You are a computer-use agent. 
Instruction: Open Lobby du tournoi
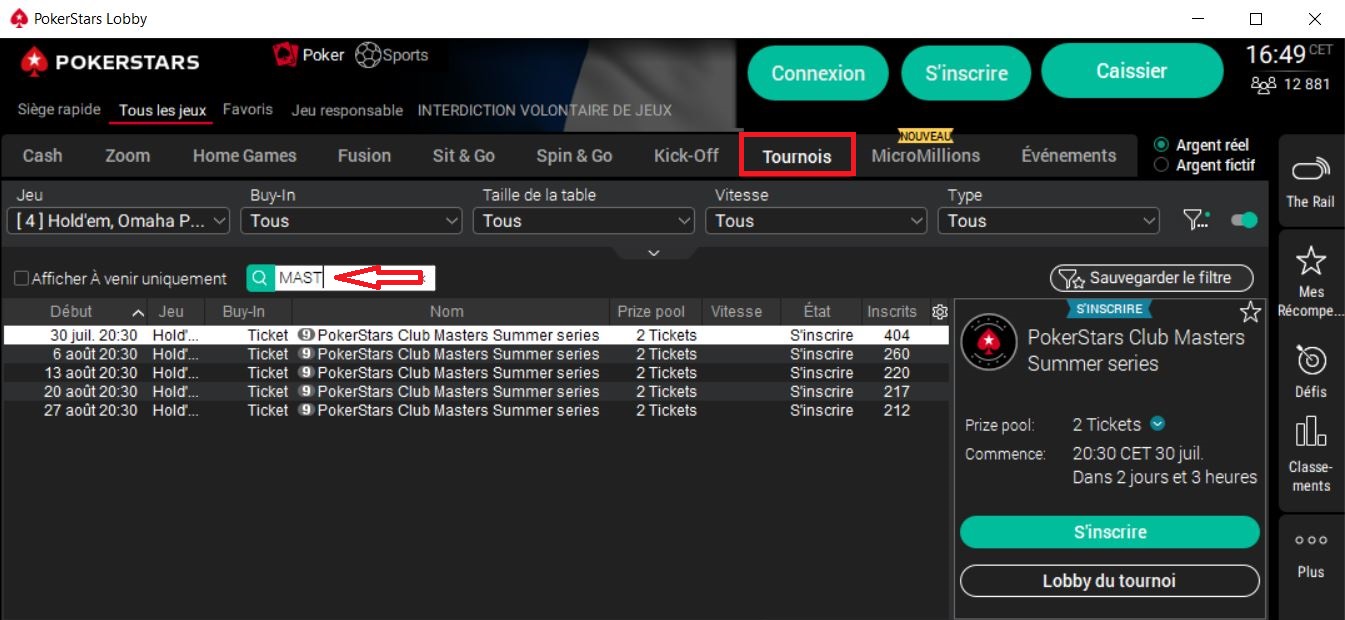click(1110, 581)
